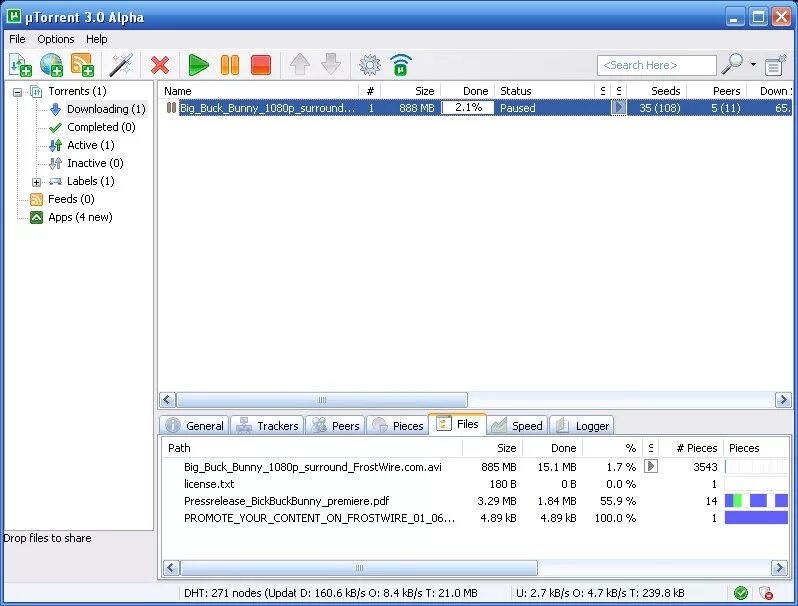The width and height of the screenshot is (798, 606).
Task: Click the Add Torrent toolbar icon
Action: click(x=20, y=65)
